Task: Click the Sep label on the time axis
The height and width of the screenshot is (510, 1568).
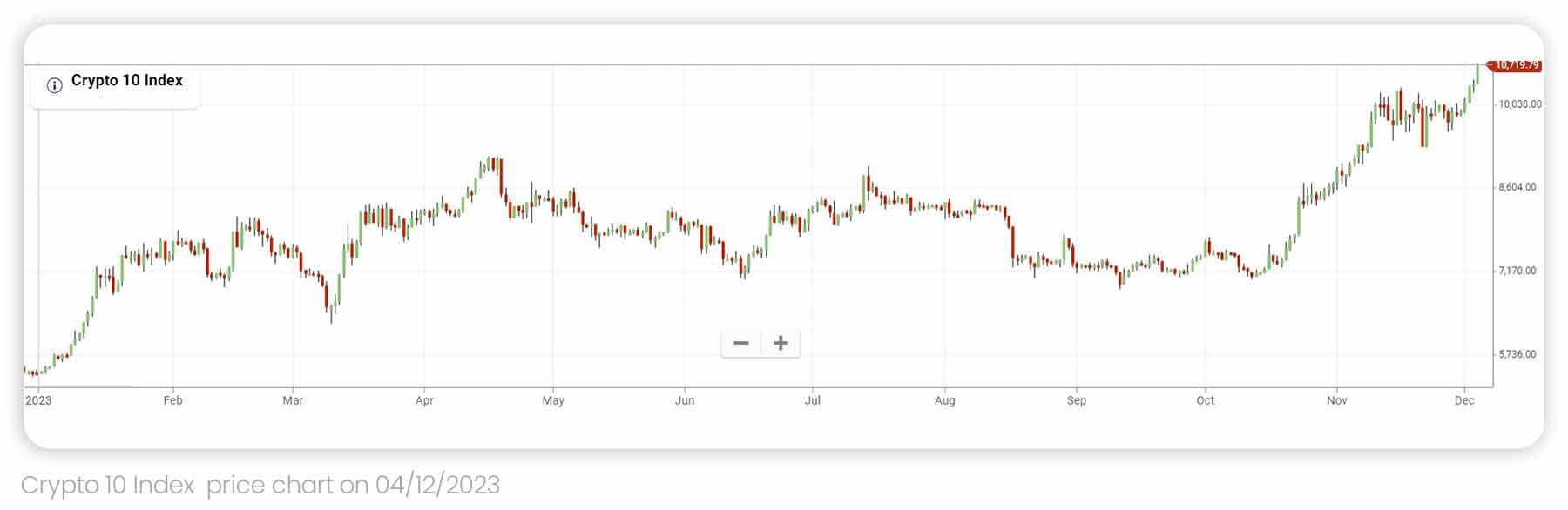Action: [x=1077, y=400]
